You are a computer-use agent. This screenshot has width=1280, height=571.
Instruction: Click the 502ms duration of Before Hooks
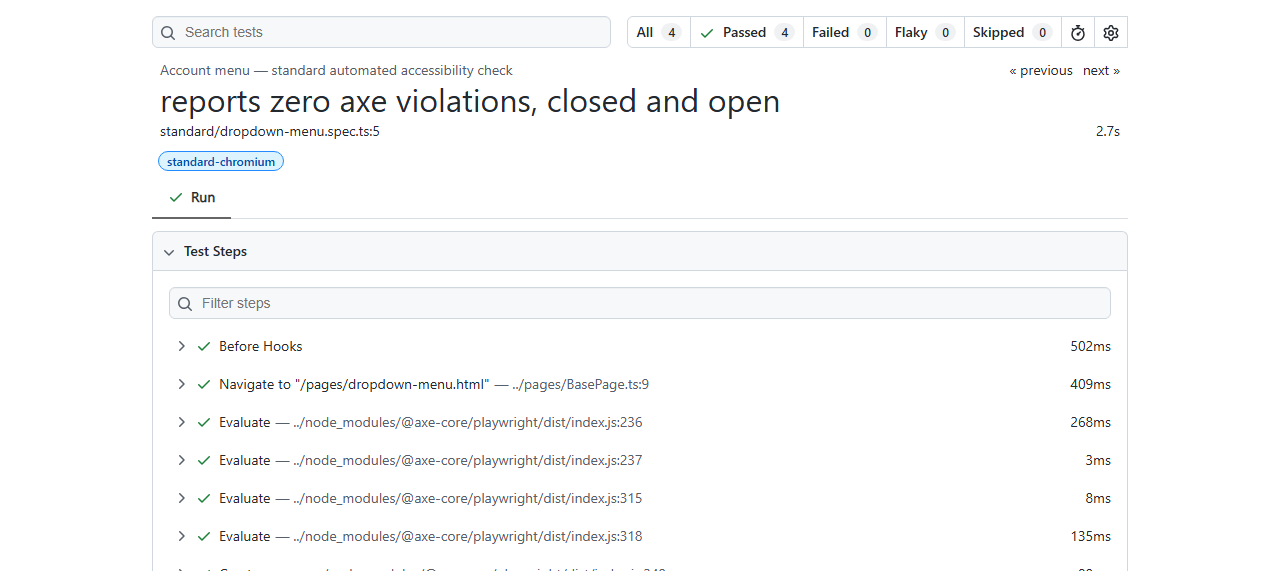1090,346
